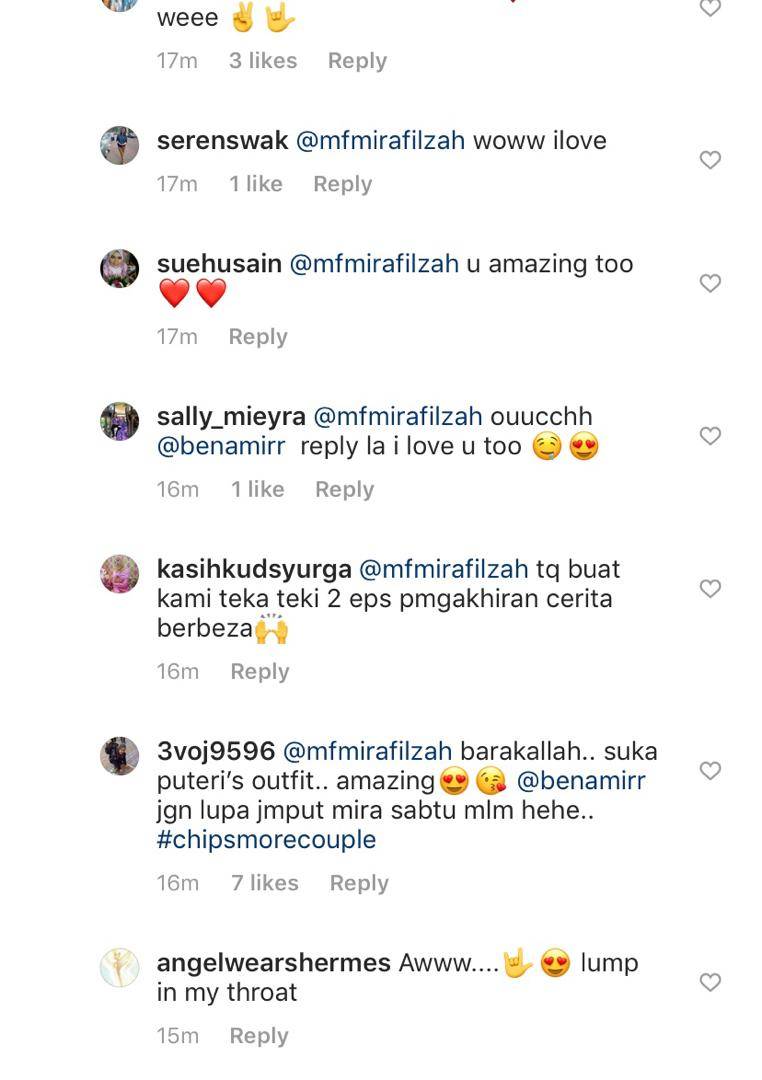Screen dimensions: 762x1080
Task: Tap heart icon beside suehusain's comment
Action: tap(710, 283)
